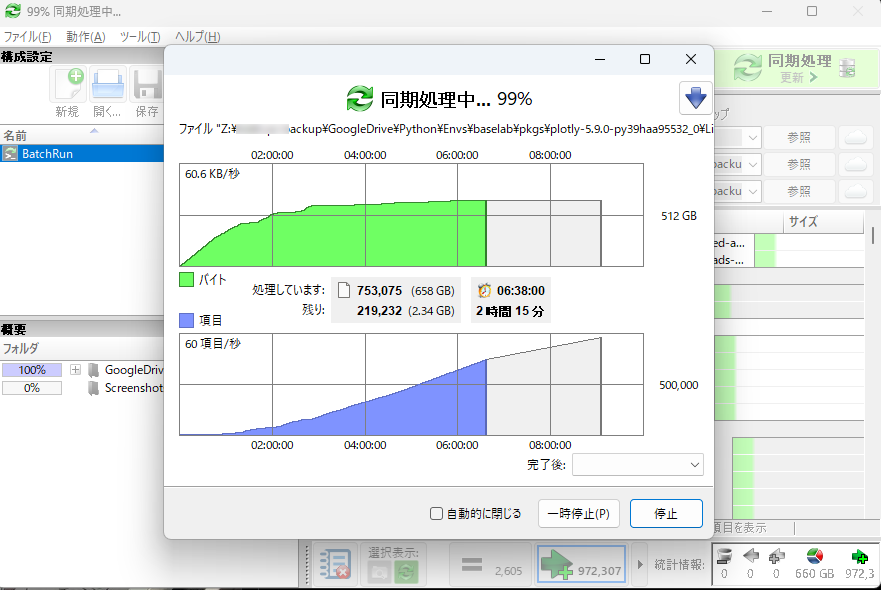Click the Open configuration icon (開く...)
This screenshot has width=881, height=590.
click(107, 86)
